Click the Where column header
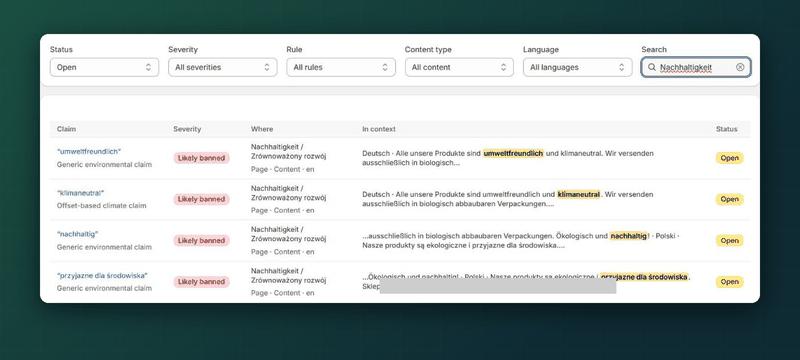Screen dimensions: 800x360 (262, 129)
